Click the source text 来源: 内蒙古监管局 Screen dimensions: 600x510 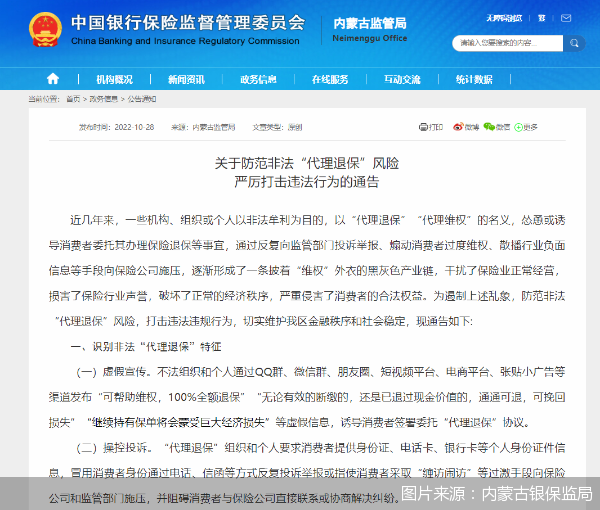[203, 127]
